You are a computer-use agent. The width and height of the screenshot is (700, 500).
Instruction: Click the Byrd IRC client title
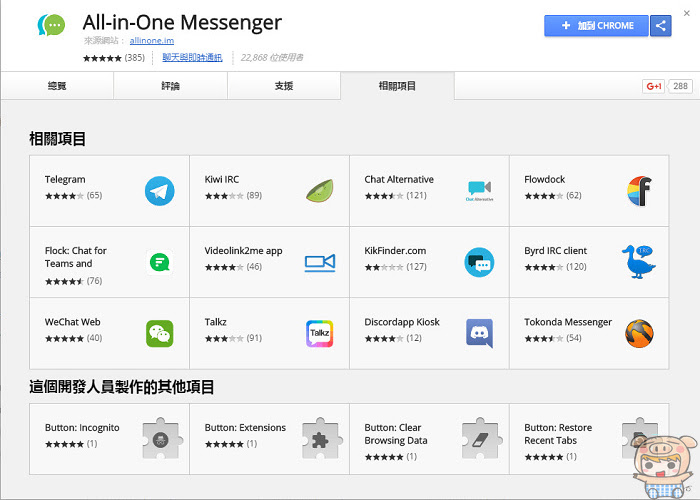click(x=555, y=251)
